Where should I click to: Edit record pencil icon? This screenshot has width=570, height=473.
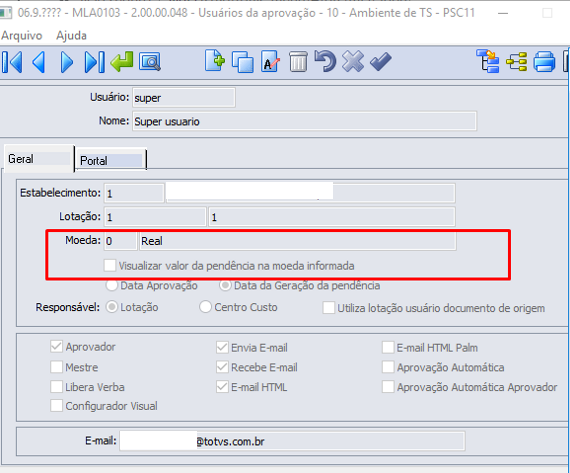pyautogui.click(x=270, y=61)
